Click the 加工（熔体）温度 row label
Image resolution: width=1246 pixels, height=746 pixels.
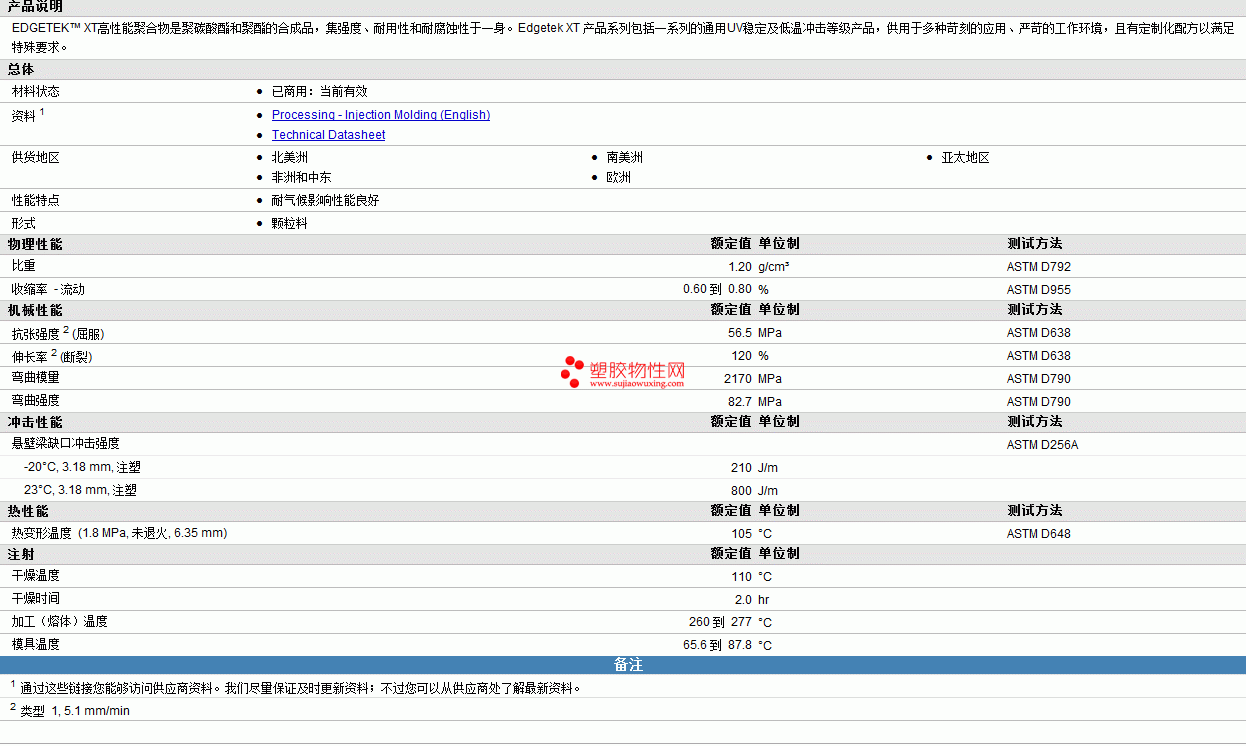[60, 621]
